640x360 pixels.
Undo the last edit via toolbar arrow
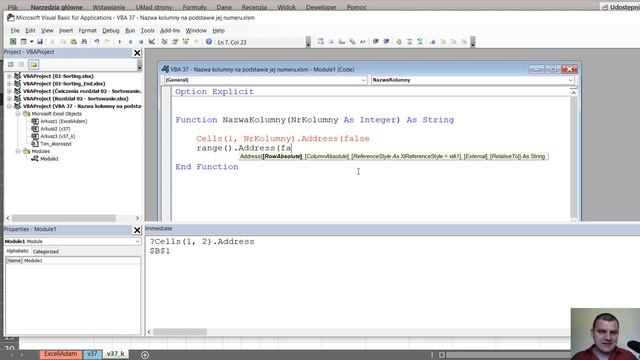click(x=97, y=42)
